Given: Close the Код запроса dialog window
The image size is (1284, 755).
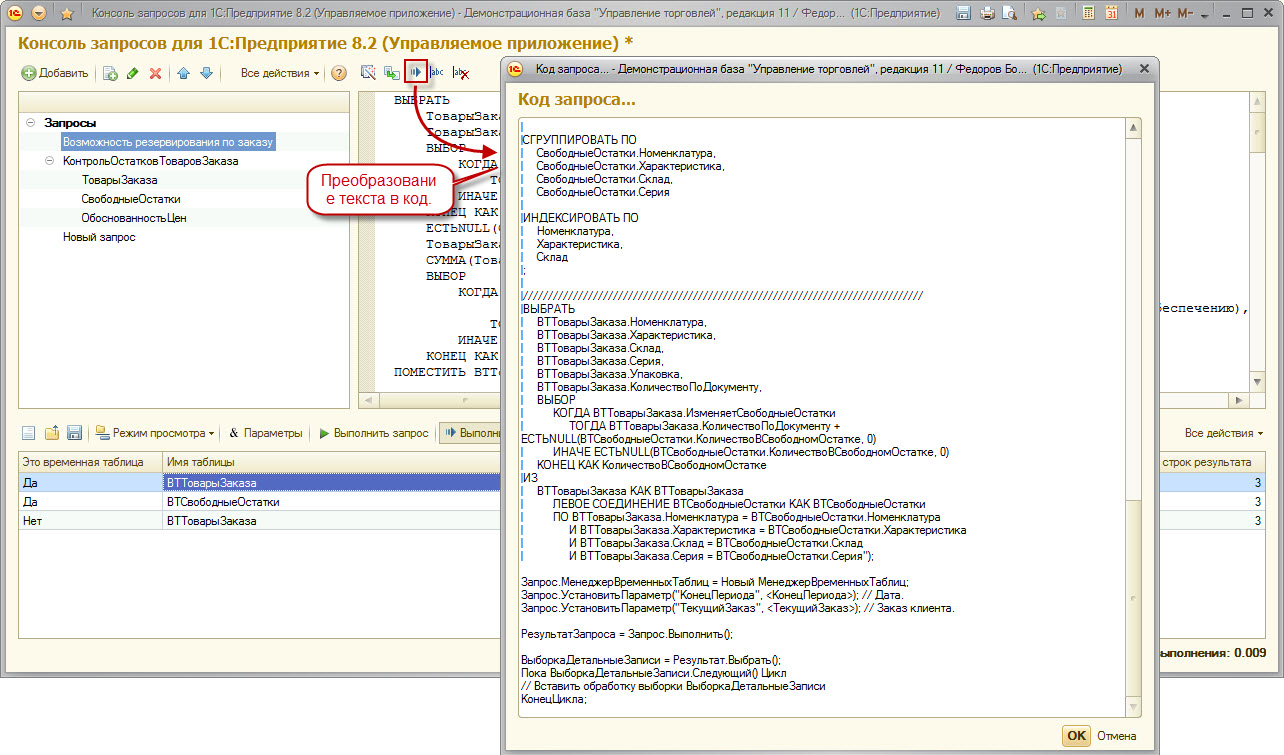Looking at the screenshot, I should click(1144, 69).
